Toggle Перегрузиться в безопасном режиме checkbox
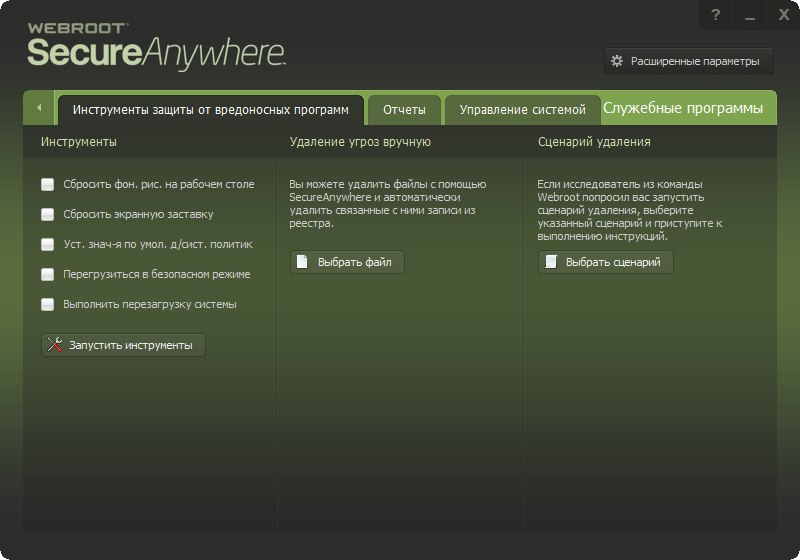800x560 pixels. [47, 275]
